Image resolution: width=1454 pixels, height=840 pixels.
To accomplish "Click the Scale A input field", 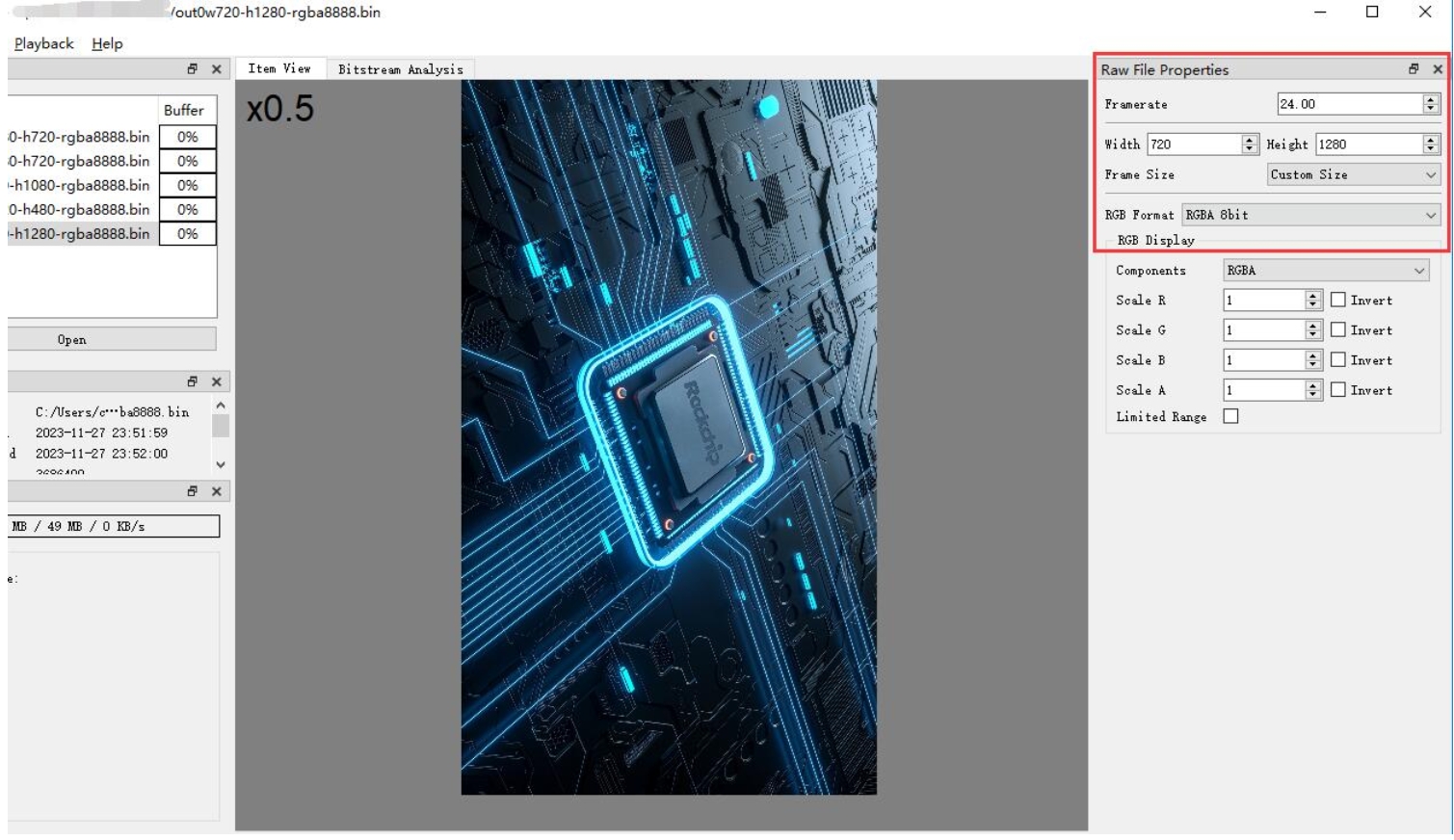I will pos(1263,390).
